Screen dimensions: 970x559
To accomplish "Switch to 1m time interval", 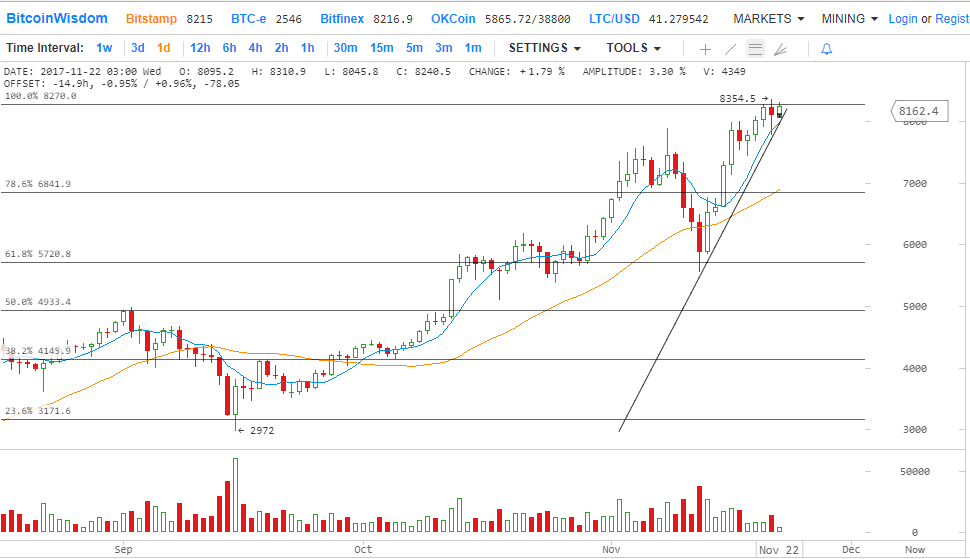I will 472,48.
